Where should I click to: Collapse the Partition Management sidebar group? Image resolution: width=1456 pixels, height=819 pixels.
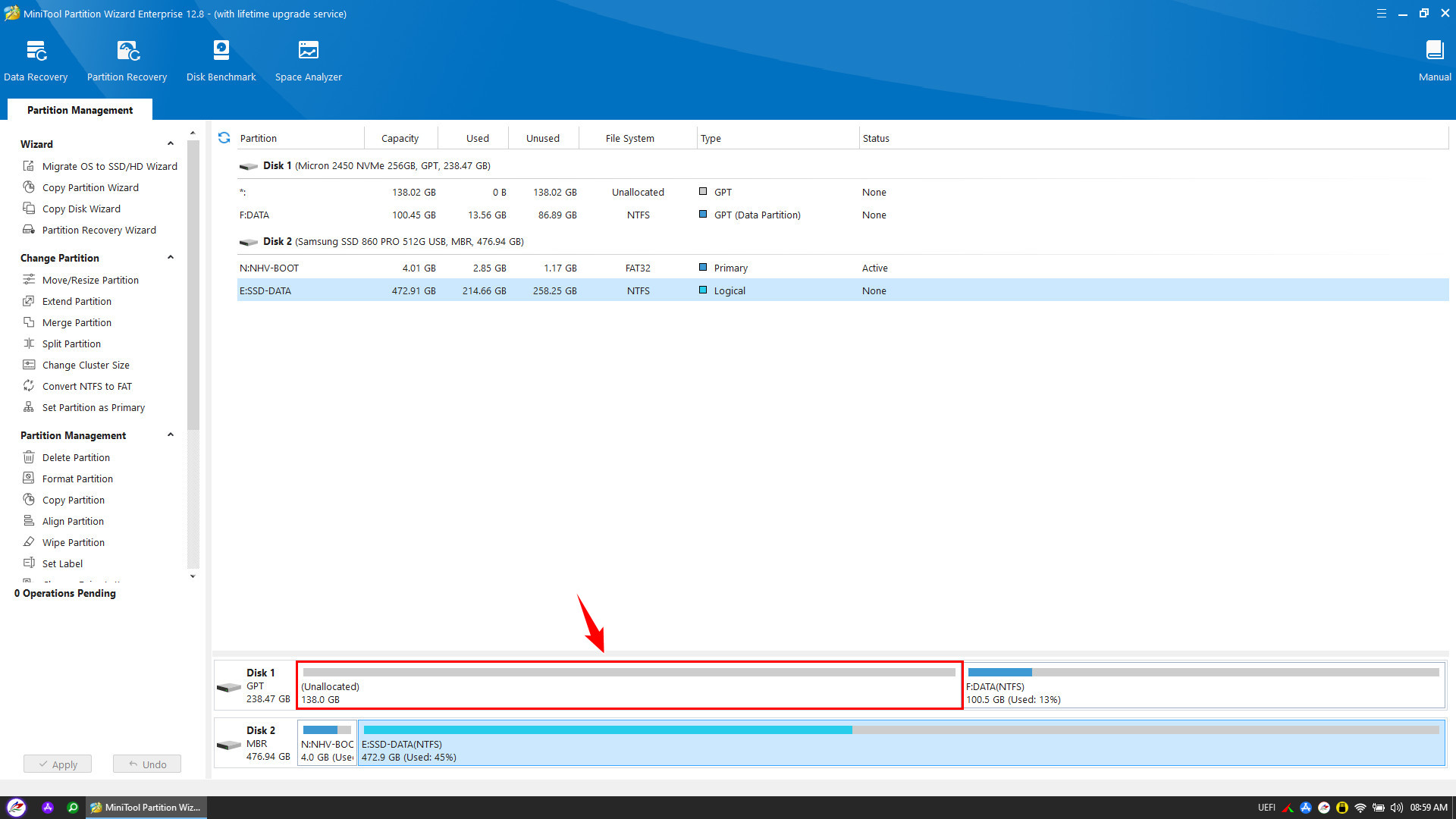171,435
